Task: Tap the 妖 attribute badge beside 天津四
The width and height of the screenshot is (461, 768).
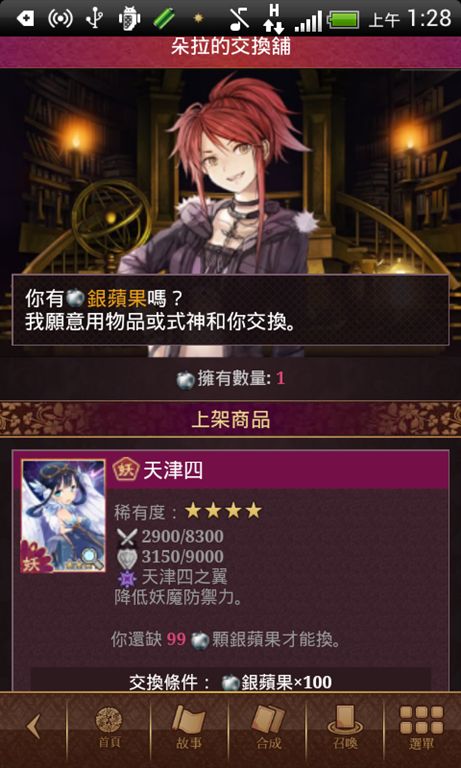Action: (126, 471)
